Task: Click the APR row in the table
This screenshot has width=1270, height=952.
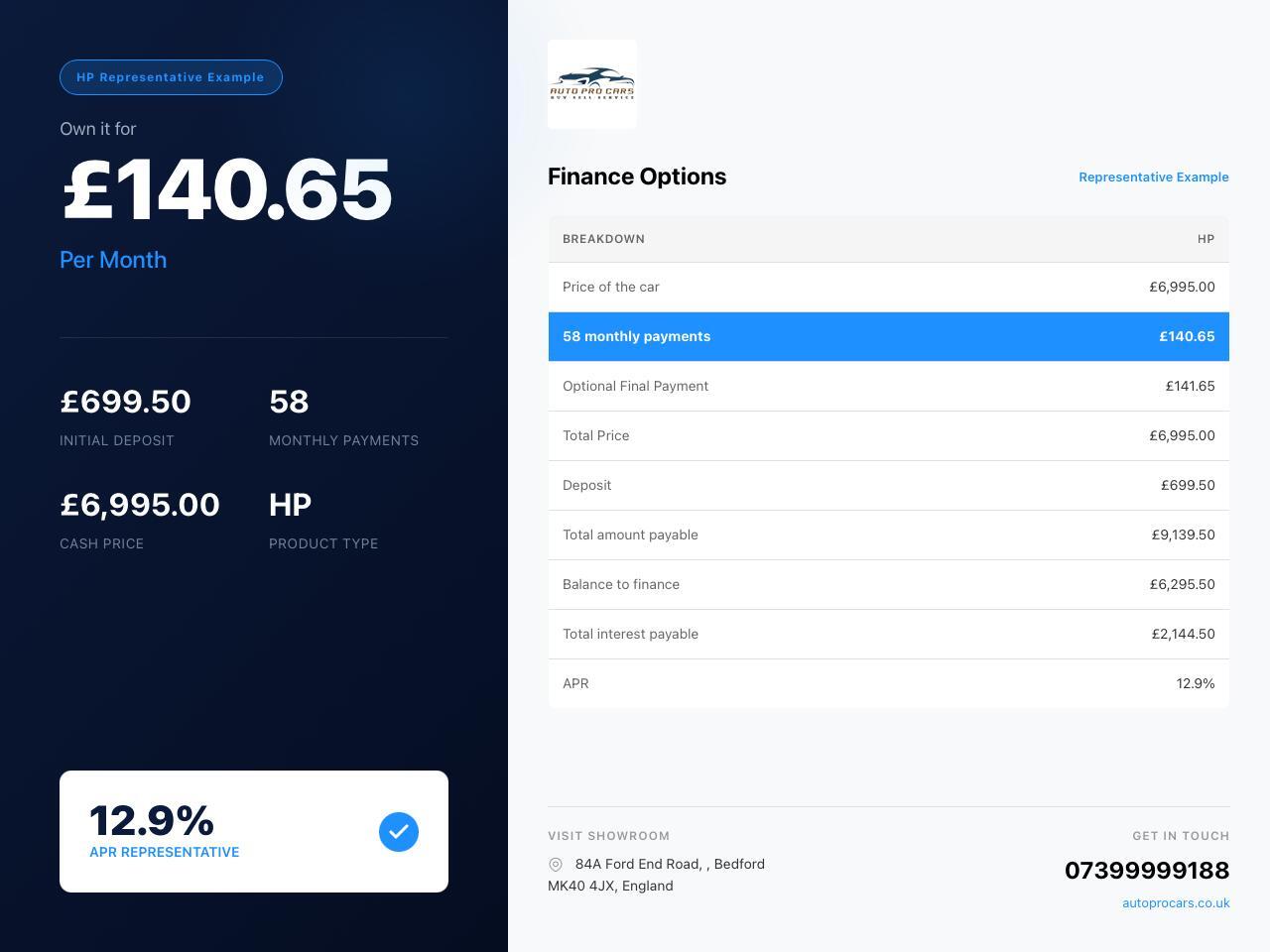Action: (x=888, y=683)
